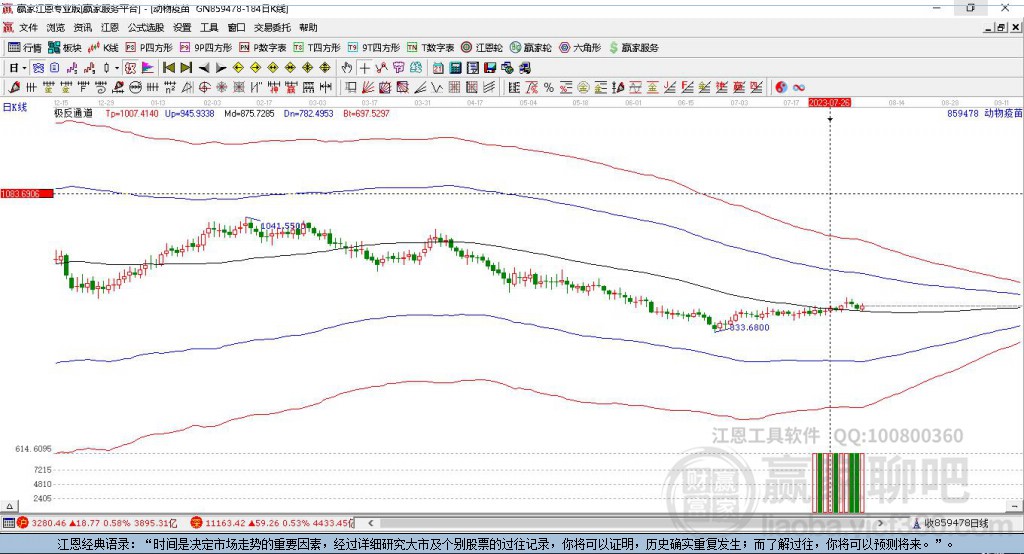Screen dimensions: 1024x554
Task: Toggle the 极反 indicator button
Action: (x=131, y=68)
